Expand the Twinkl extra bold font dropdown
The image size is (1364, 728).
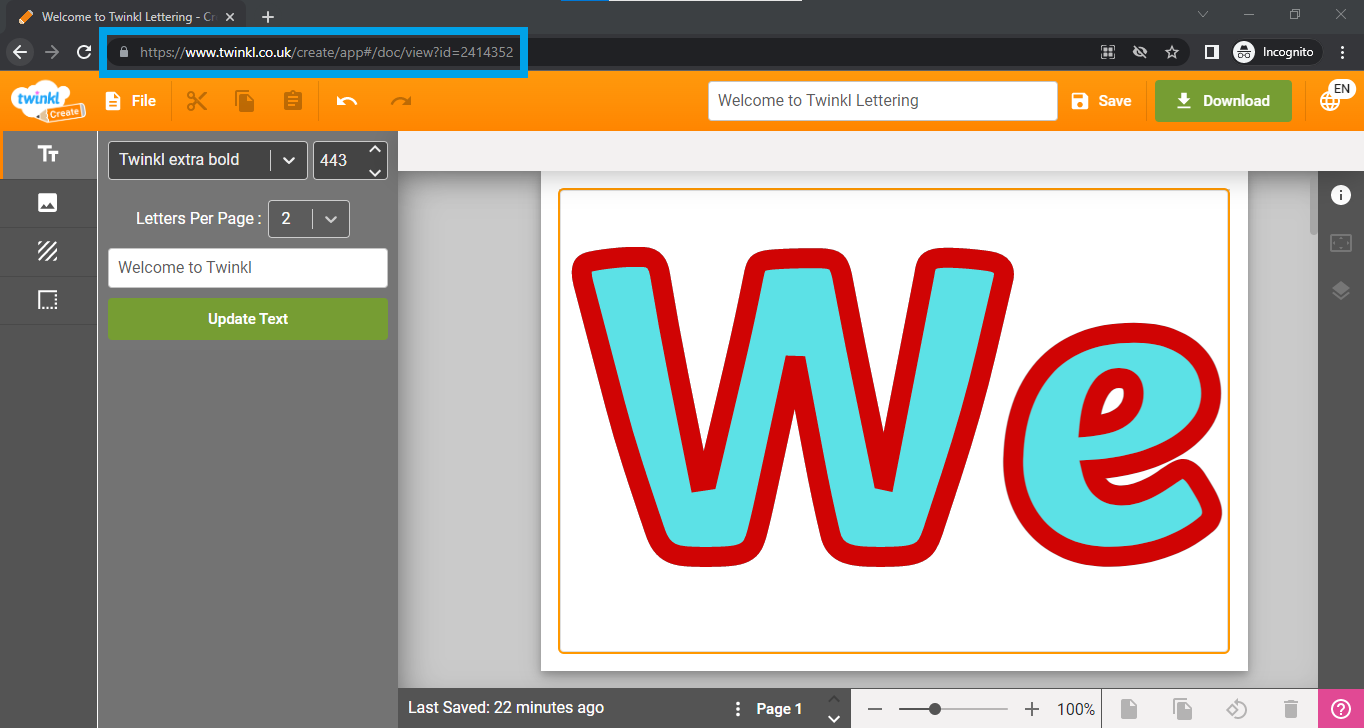288,160
